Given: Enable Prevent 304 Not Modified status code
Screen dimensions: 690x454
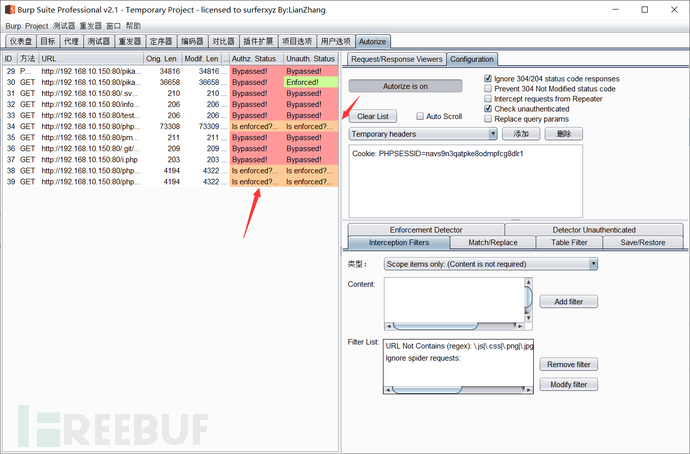Looking at the screenshot, I should click(488, 88).
